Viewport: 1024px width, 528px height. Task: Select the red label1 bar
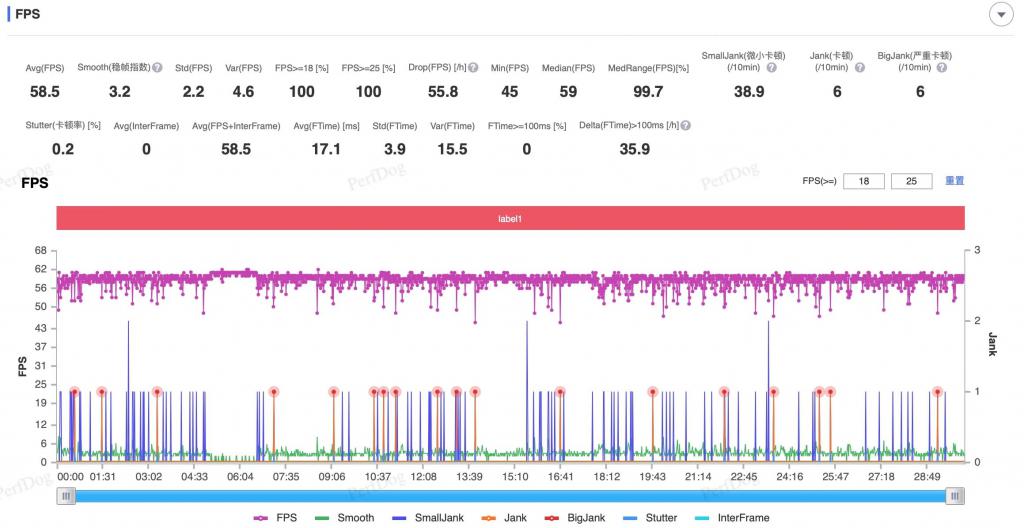(510, 218)
